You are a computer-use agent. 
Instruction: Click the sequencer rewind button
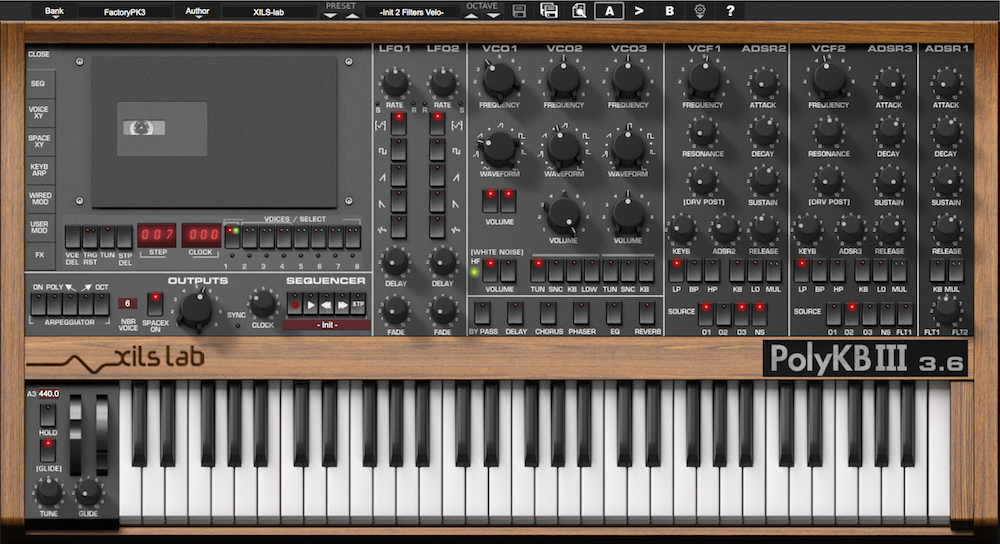(x=326, y=303)
